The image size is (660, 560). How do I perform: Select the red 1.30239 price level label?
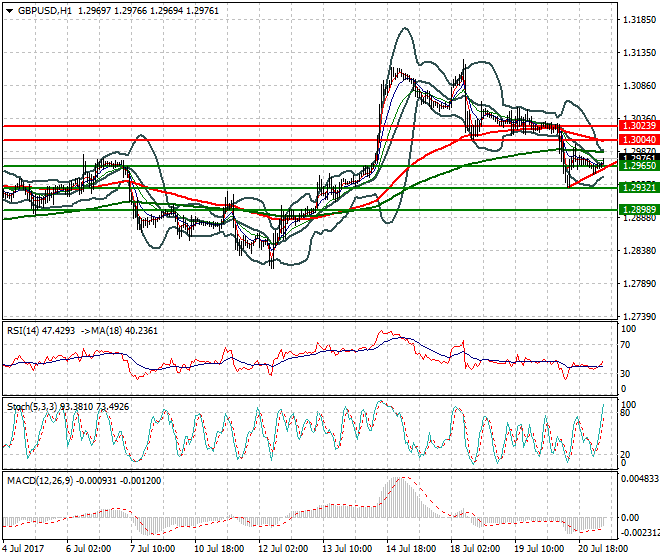(639, 125)
